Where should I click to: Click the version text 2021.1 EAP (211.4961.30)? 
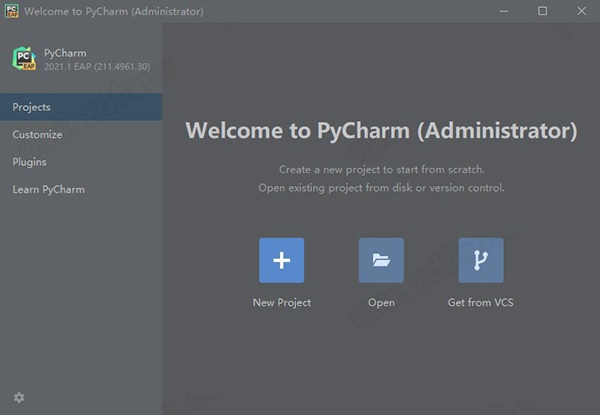pyautogui.click(x=97, y=67)
